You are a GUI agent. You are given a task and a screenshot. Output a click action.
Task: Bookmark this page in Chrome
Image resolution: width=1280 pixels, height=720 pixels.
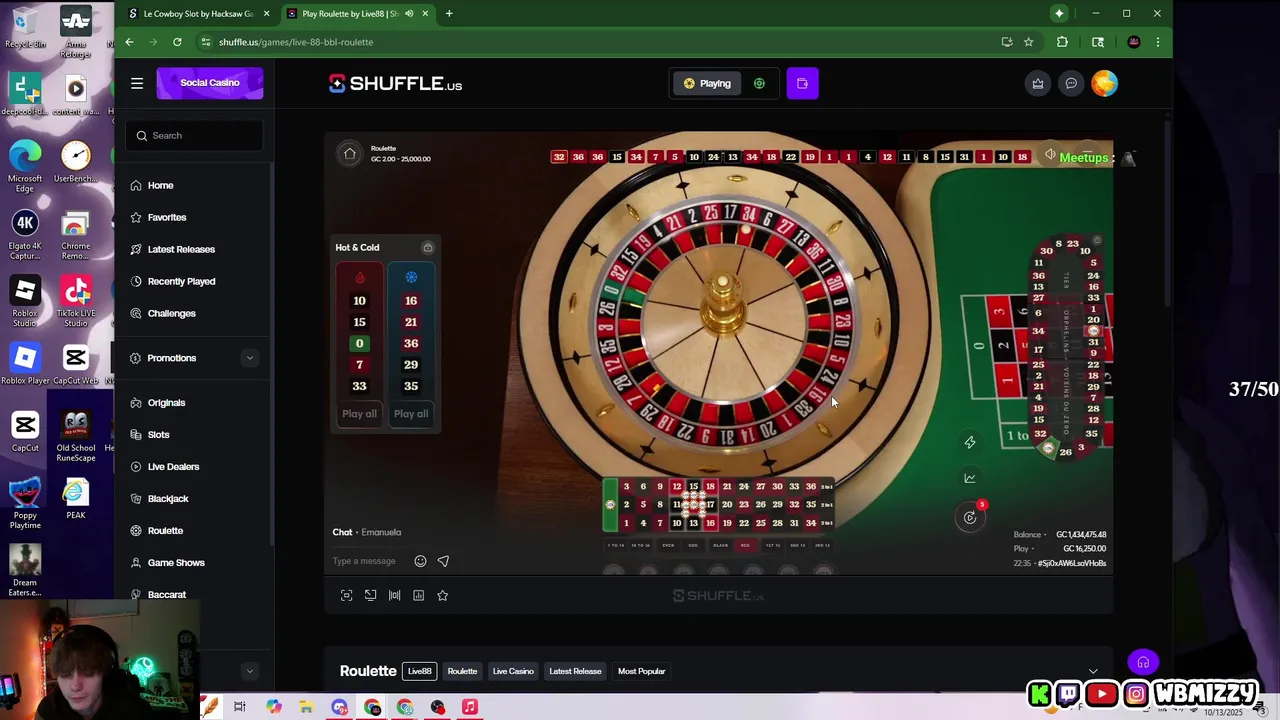(x=1028, y=42)
